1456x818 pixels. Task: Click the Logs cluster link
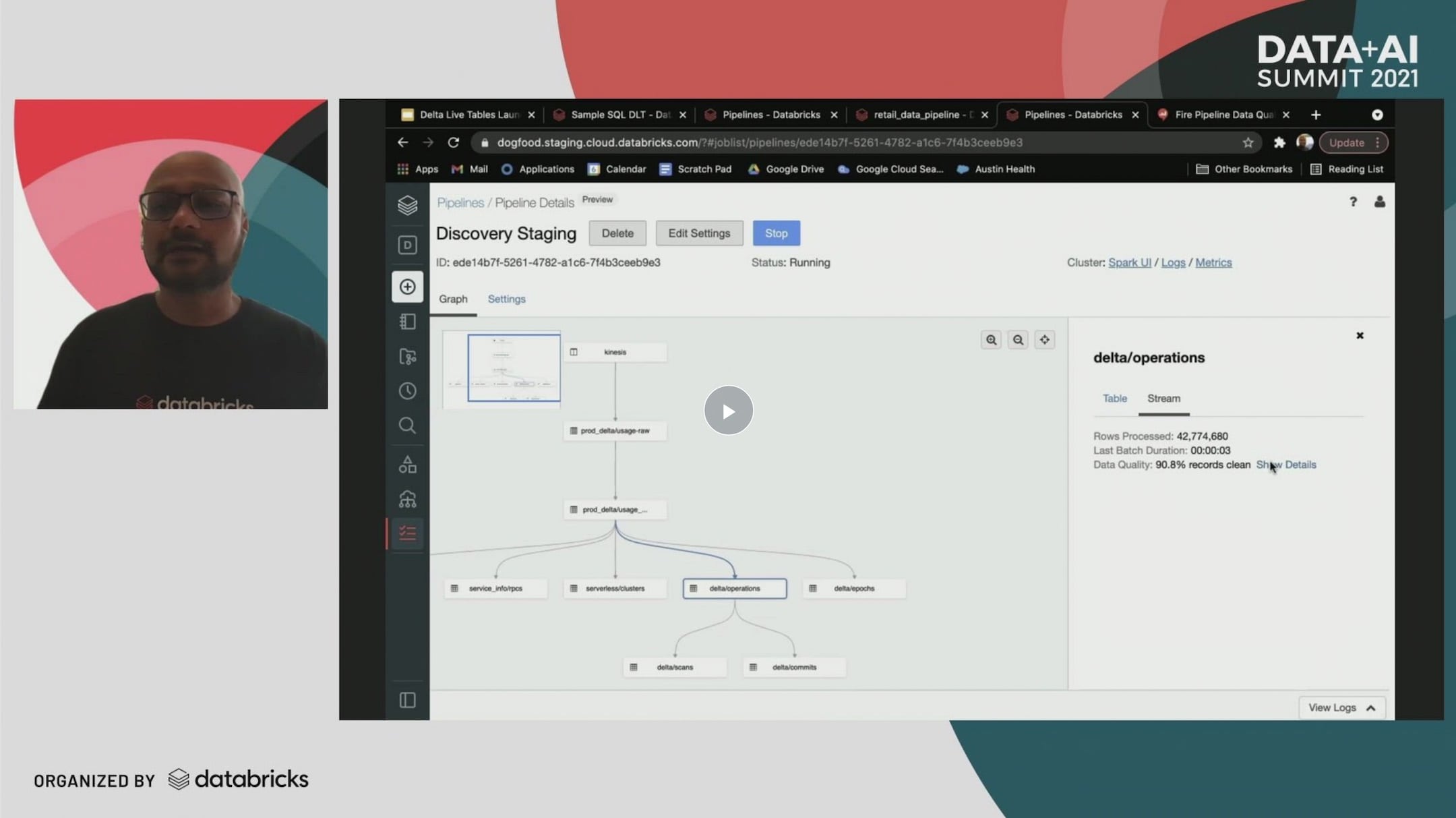point(1172,262)
